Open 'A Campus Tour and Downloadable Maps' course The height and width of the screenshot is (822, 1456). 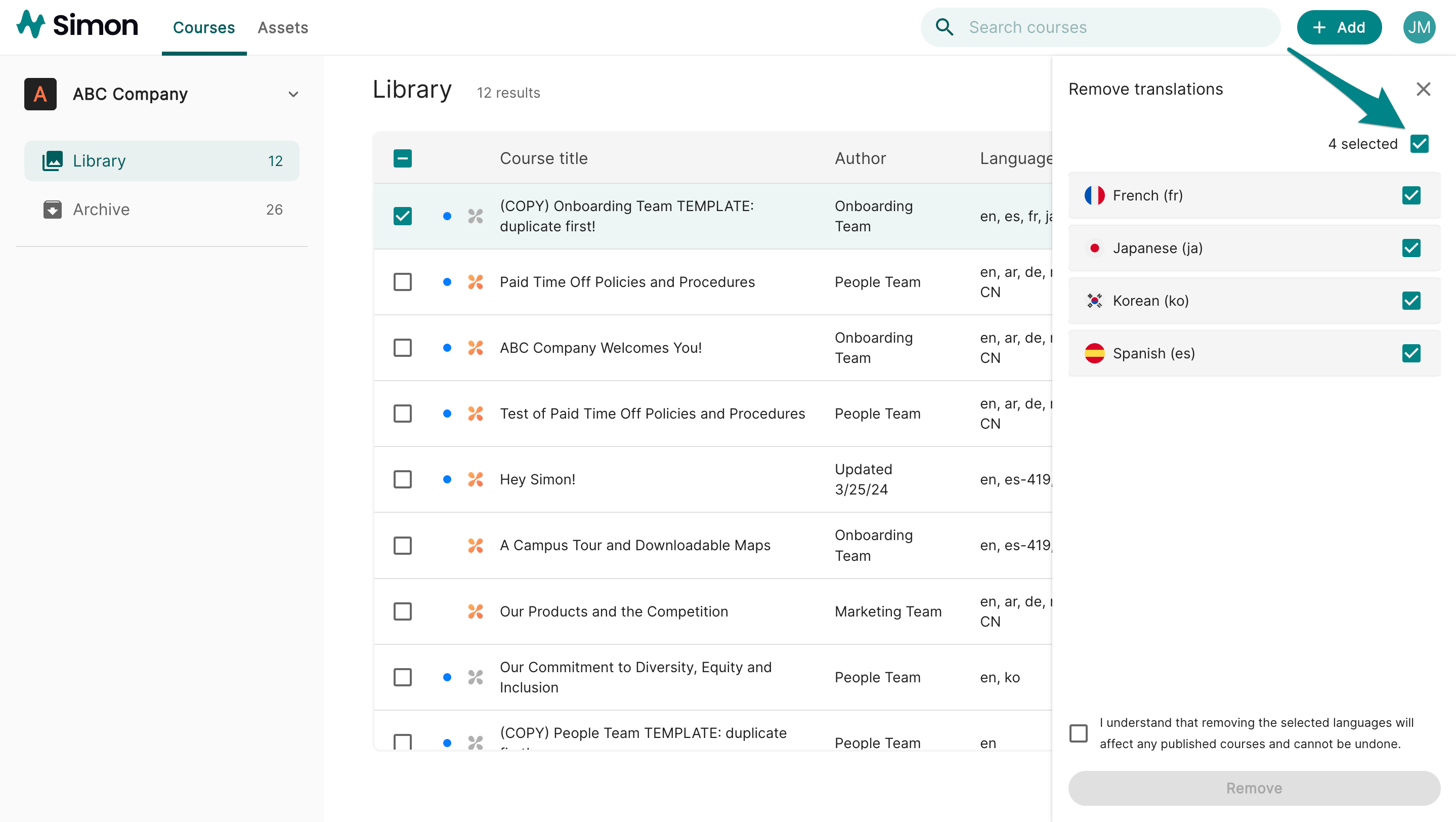[635, 545]
